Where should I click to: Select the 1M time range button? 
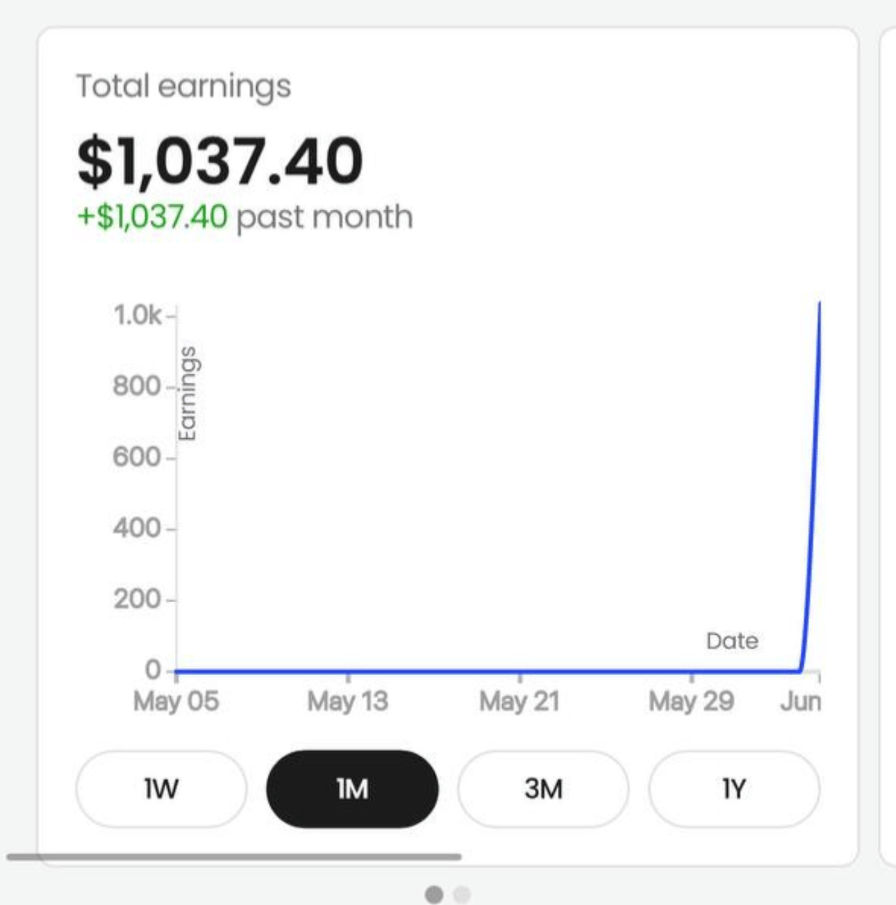352,789
